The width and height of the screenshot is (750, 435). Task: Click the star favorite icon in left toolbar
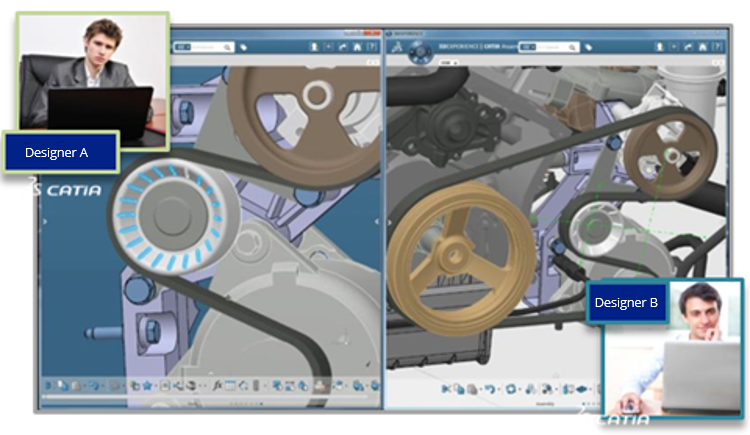tap(147, 385)
